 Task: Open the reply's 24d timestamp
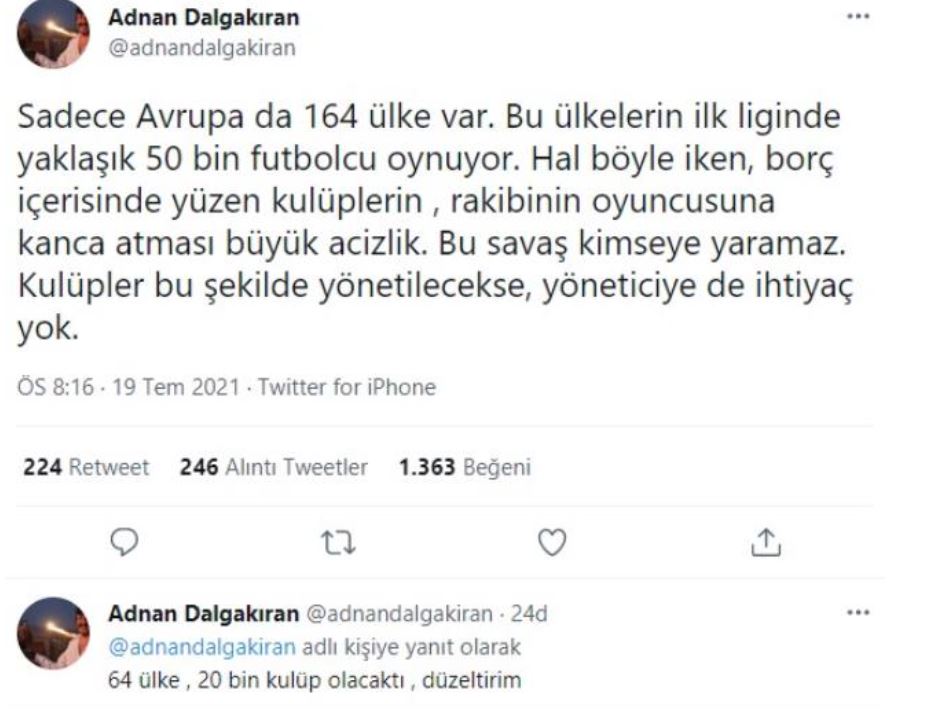pyautogui.click(x=540, y=613)
